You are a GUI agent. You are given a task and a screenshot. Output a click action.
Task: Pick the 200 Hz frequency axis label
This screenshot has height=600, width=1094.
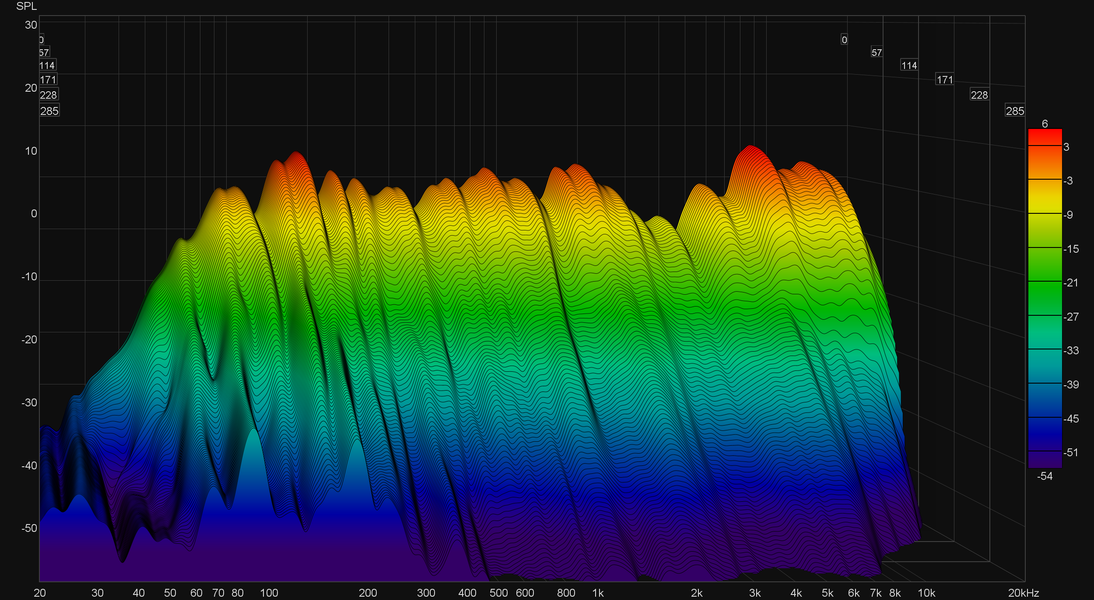pyautogui.click(x=368, y=593)
